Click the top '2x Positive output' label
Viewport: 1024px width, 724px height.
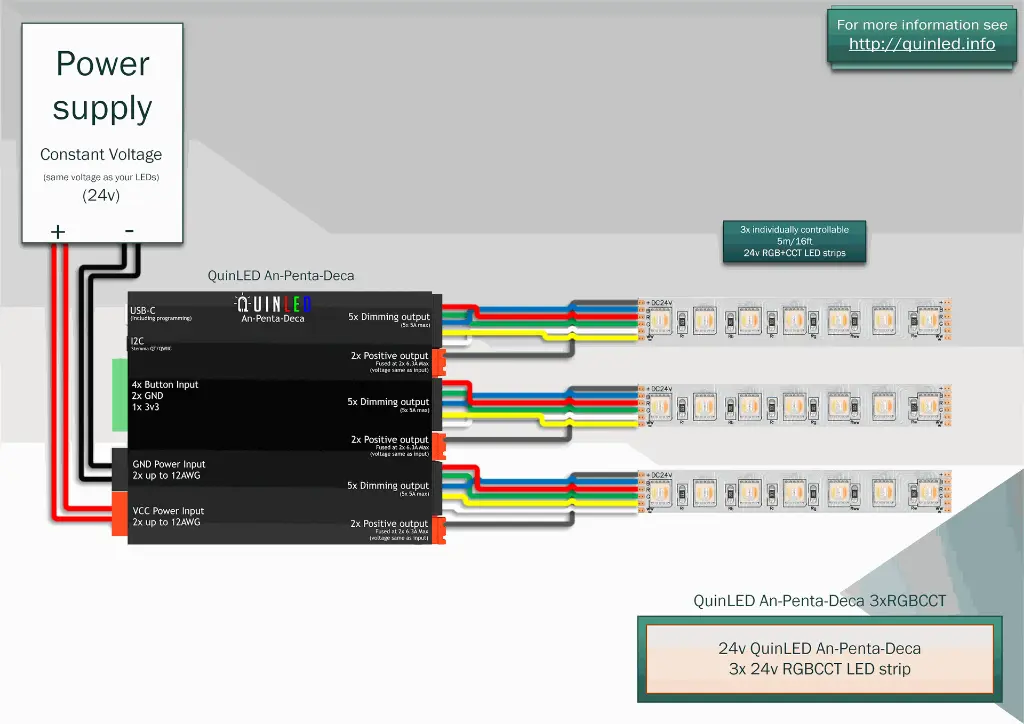pyautogui.click(x=390, y=356)
